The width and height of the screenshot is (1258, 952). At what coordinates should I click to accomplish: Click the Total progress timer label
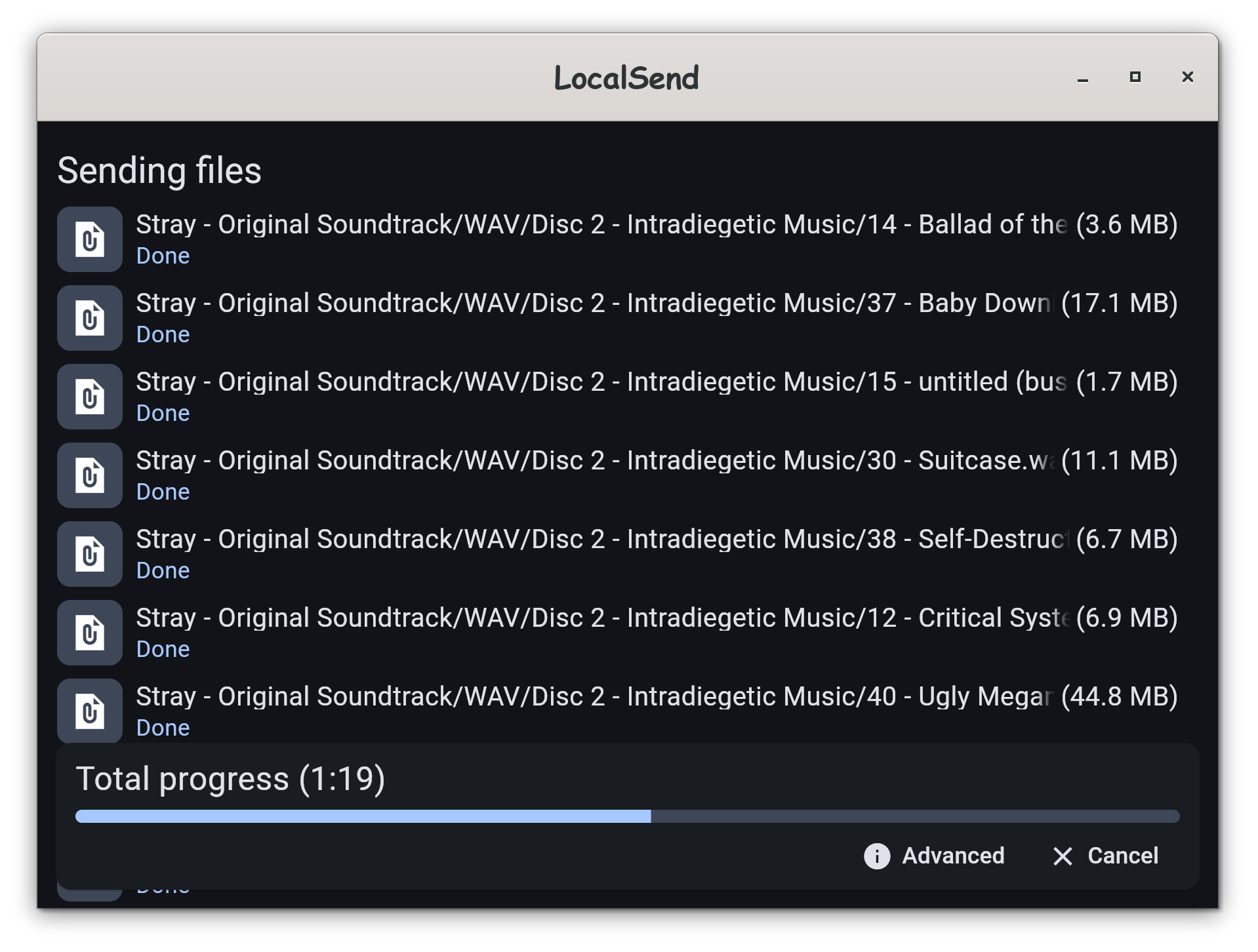point(230,779)
